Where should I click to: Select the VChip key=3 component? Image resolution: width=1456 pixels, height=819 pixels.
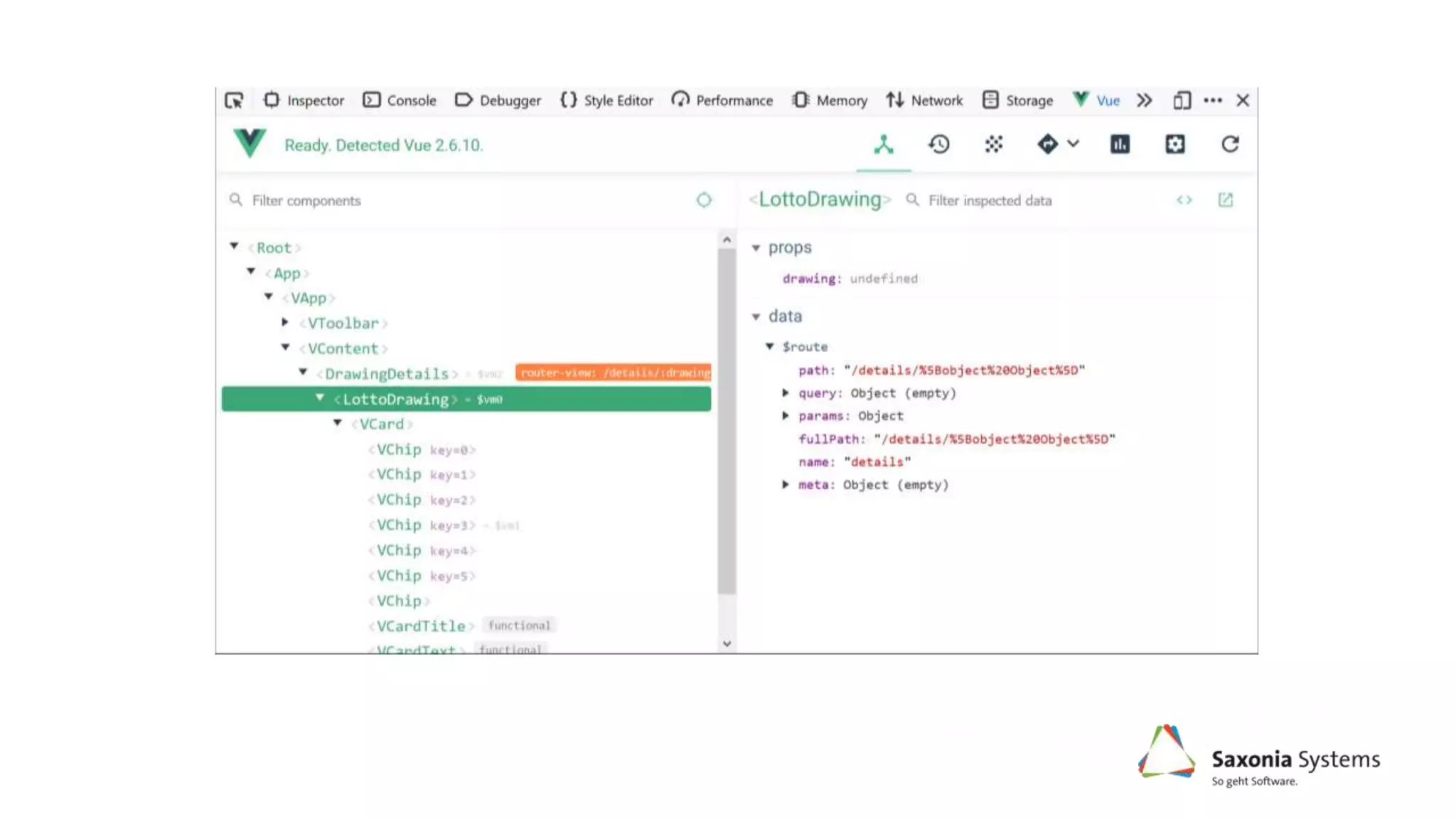[422, 525]
